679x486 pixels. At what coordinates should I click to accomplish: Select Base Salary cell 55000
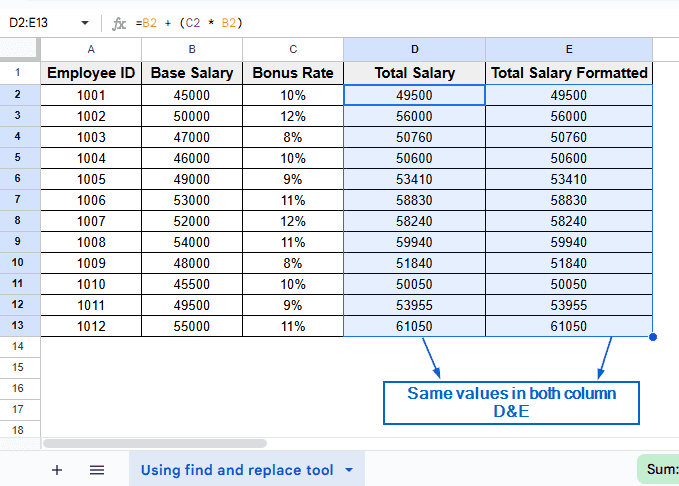[x=192, y=326]
